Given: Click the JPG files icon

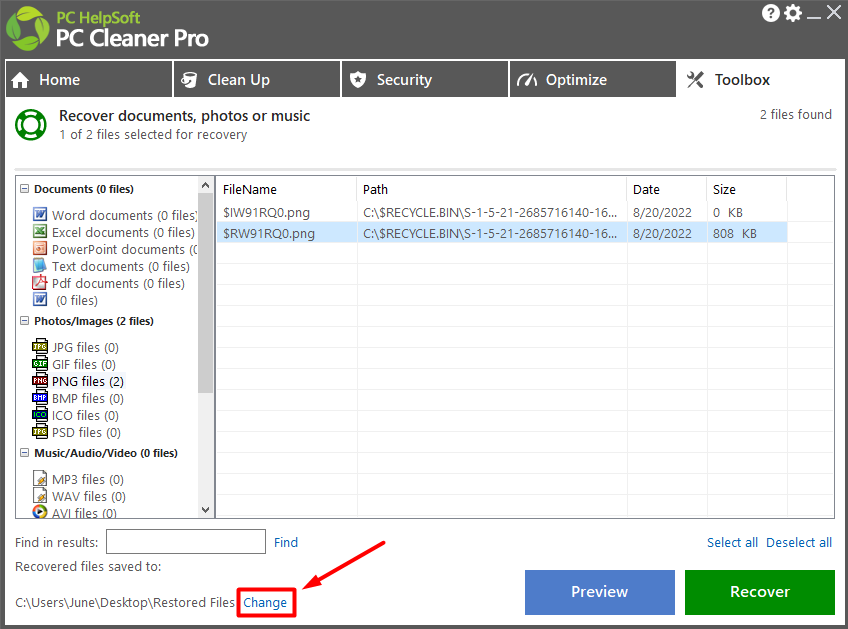Looking at the screenshot, I should [x=39, y=346].
